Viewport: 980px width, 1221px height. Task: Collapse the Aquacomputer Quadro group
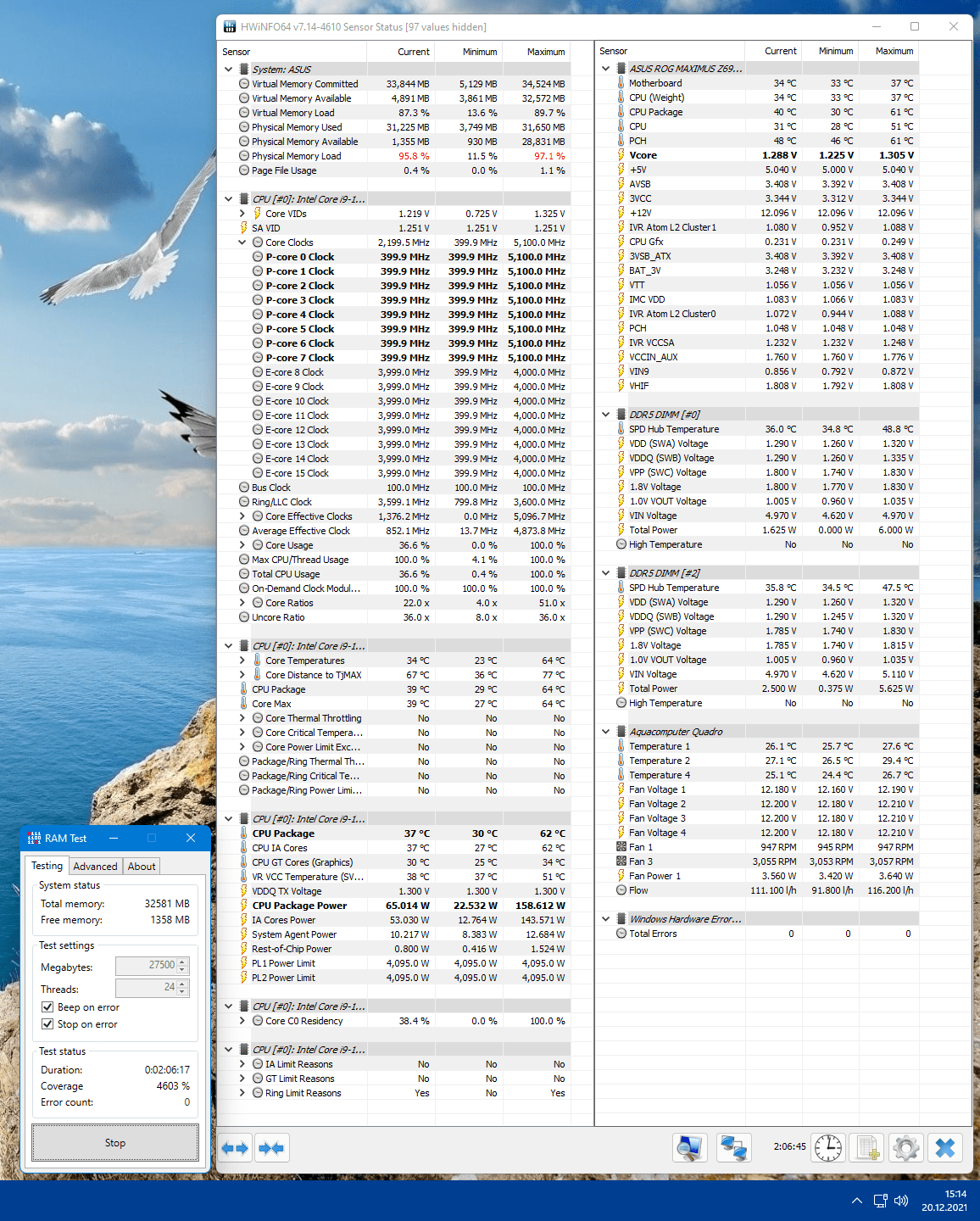(605, 732)
